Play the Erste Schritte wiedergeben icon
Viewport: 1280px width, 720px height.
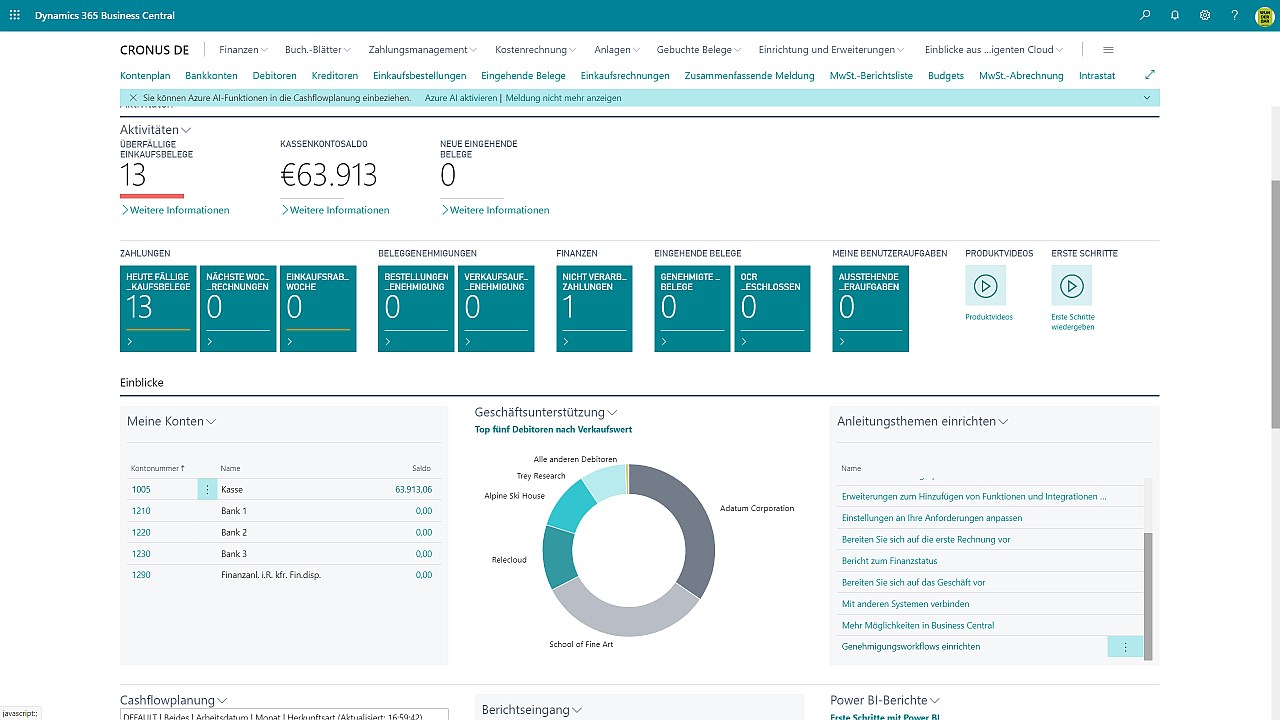click(x=1071, y=286)
